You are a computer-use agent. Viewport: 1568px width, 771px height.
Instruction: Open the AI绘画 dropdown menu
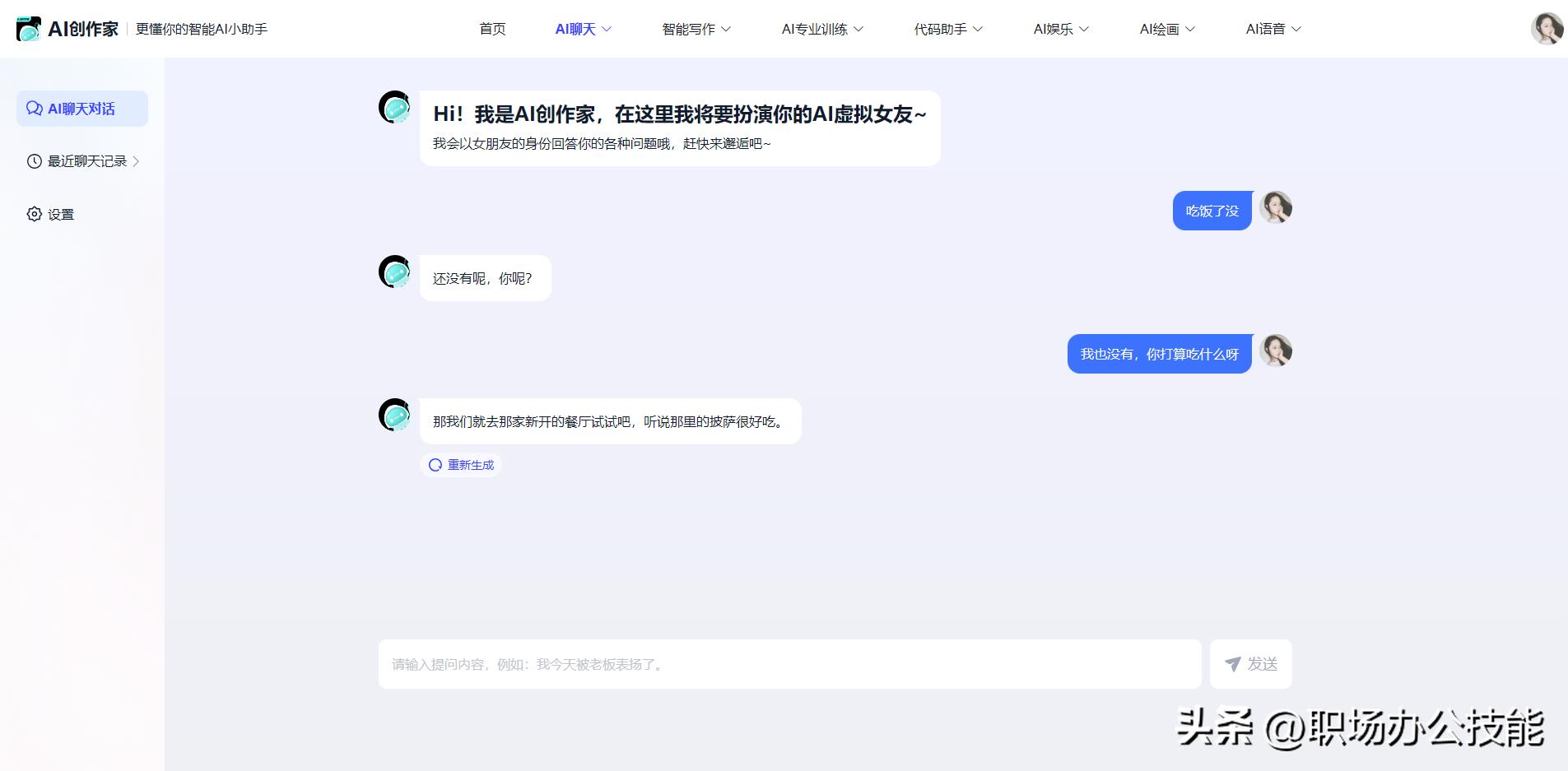click(x=1166, y=29)
